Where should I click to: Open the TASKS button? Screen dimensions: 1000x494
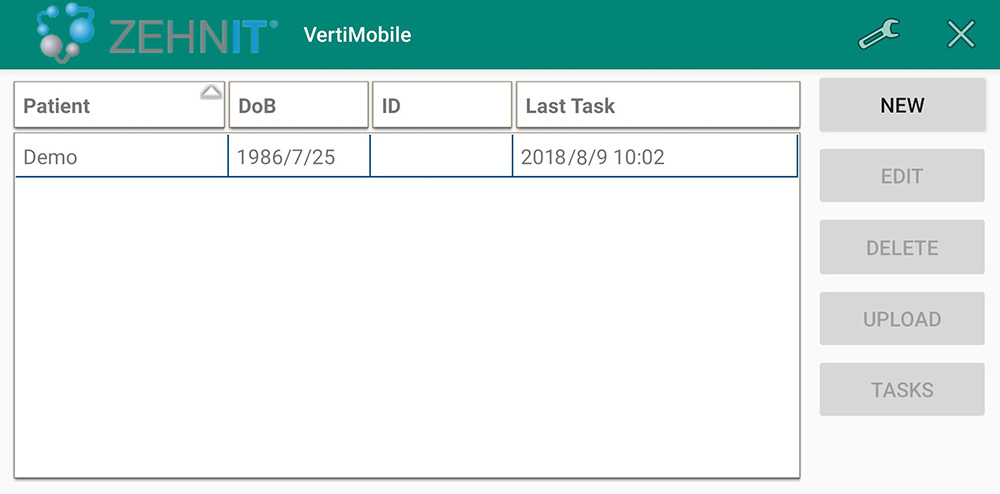point(902,390)
